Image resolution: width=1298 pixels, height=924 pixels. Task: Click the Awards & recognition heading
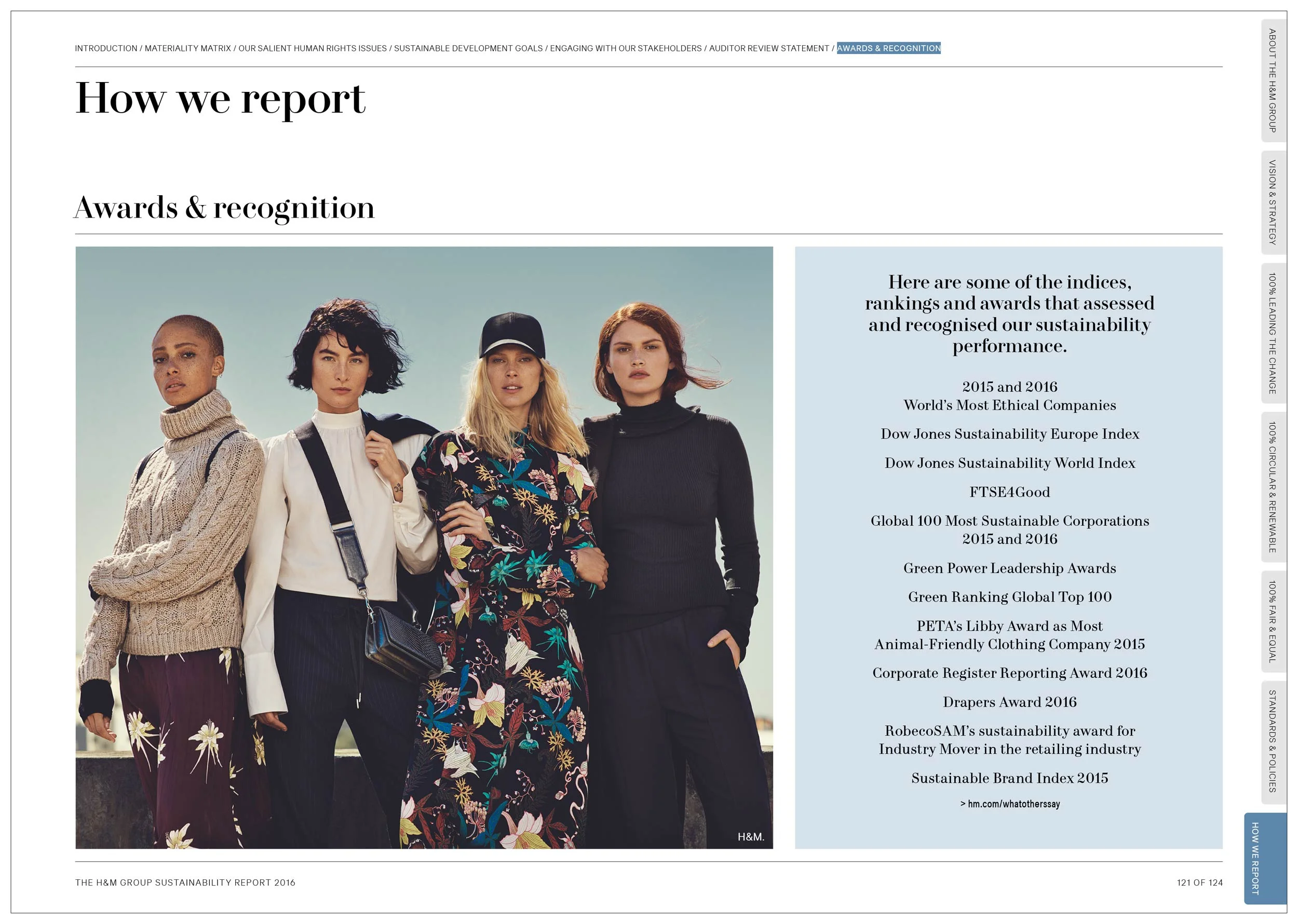(224, 208)
